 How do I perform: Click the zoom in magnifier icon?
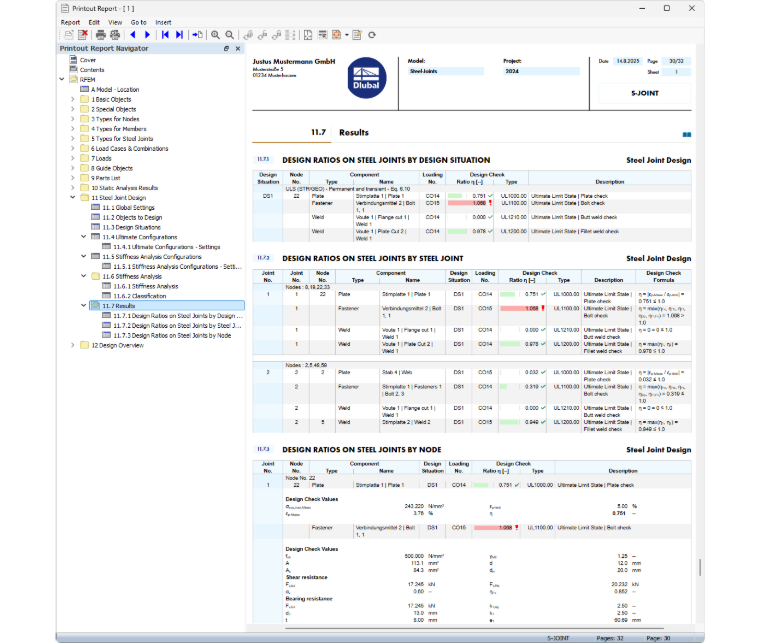click(215, 35)
